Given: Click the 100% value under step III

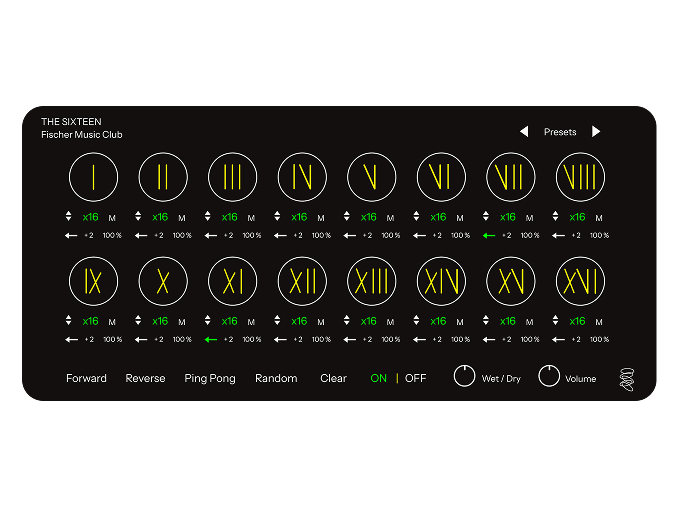Looking at the screenshot, I should coord(252,235).
